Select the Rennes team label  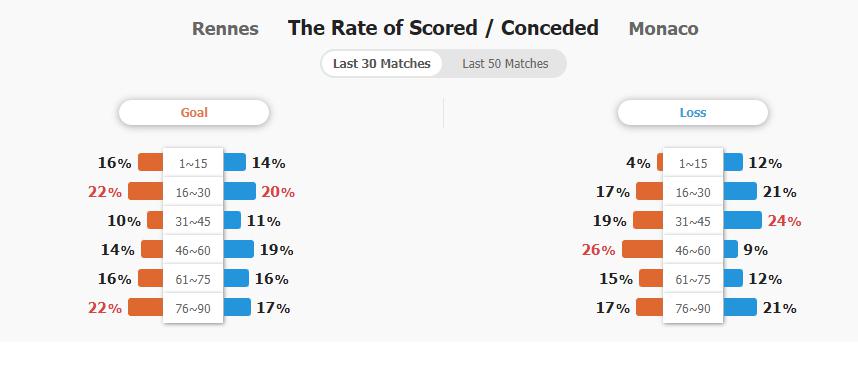225,28
